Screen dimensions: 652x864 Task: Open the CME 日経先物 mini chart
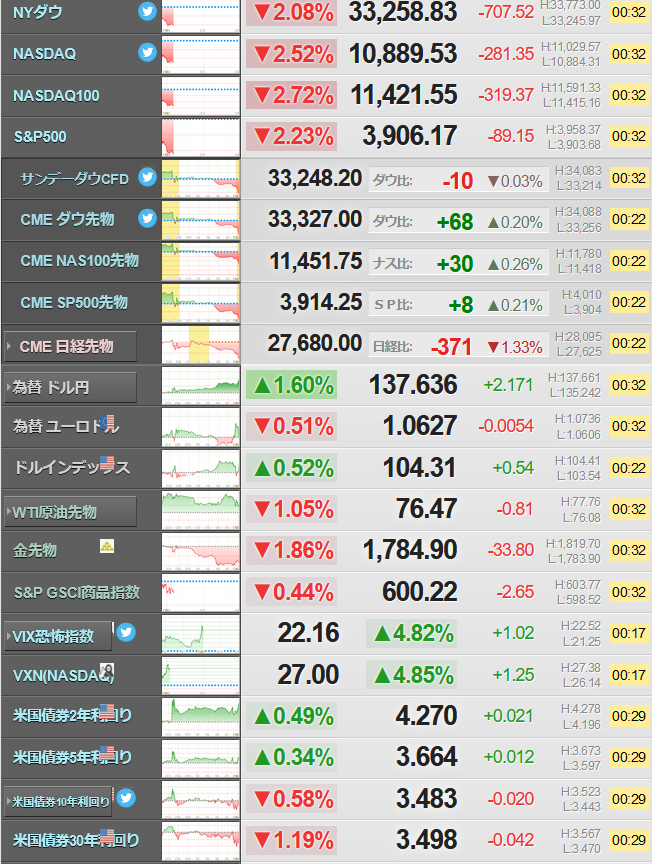[x=201, y=344]
